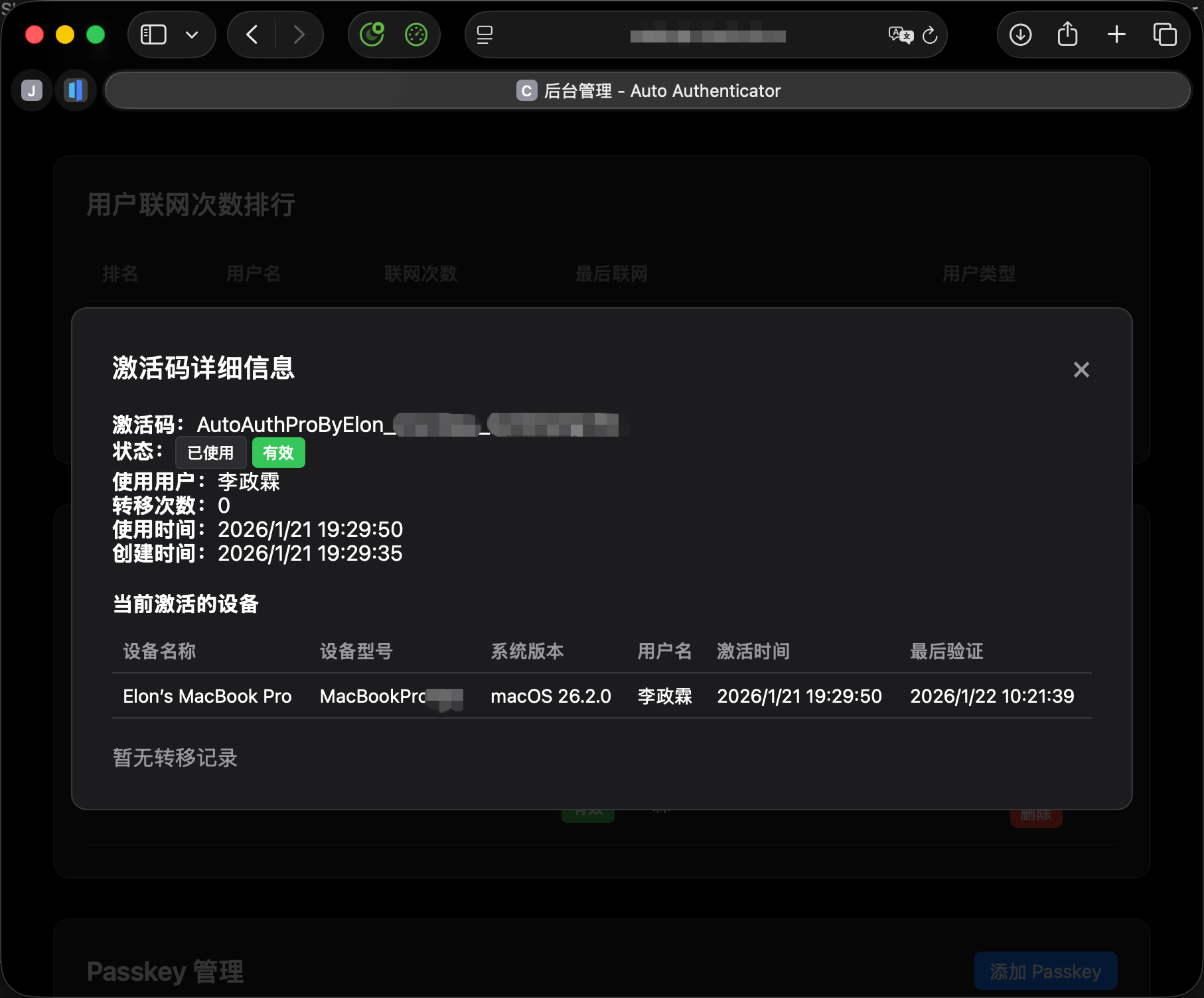
Task: Reload the current page
Action: click(930, 35)
